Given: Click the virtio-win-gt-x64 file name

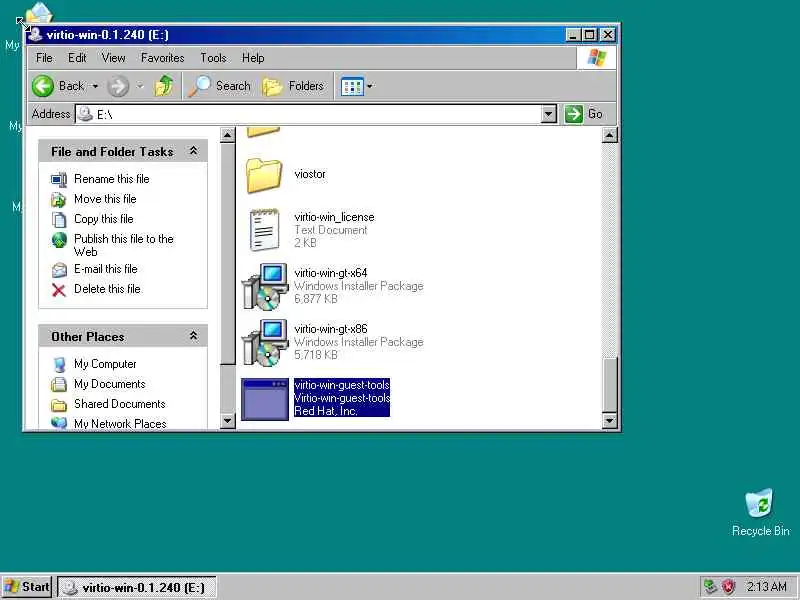Looking at the screenshot, I should click(331, 272).
